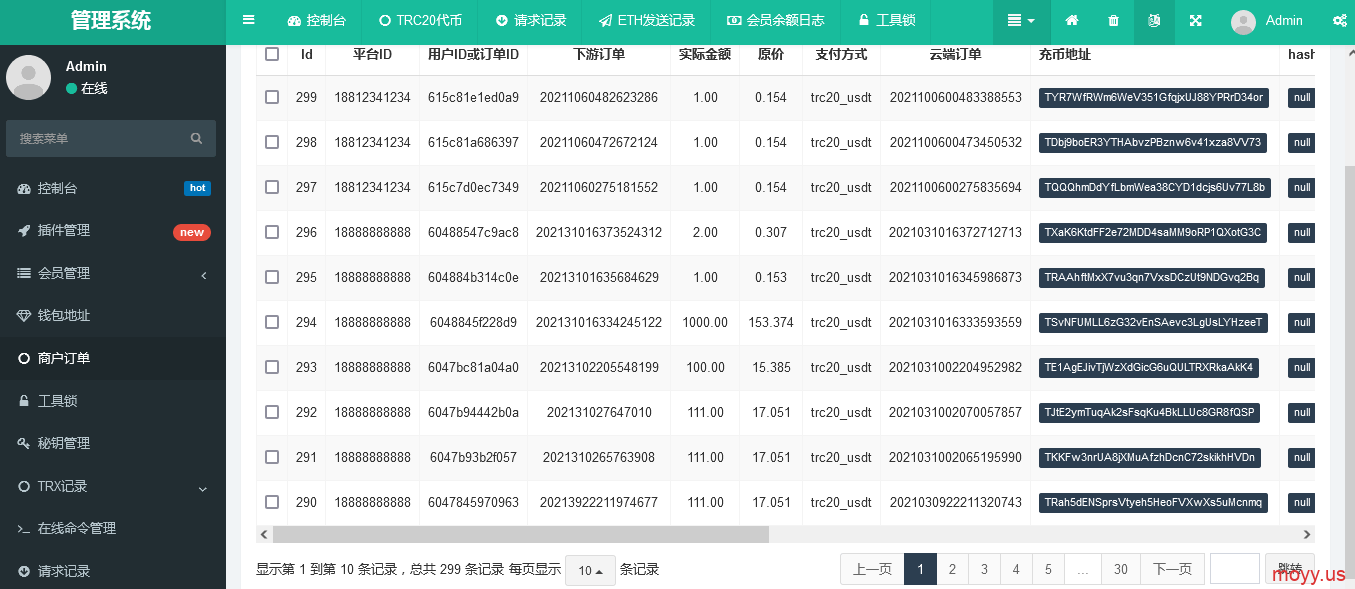Jump to the last page 30

click(1121, 569)
